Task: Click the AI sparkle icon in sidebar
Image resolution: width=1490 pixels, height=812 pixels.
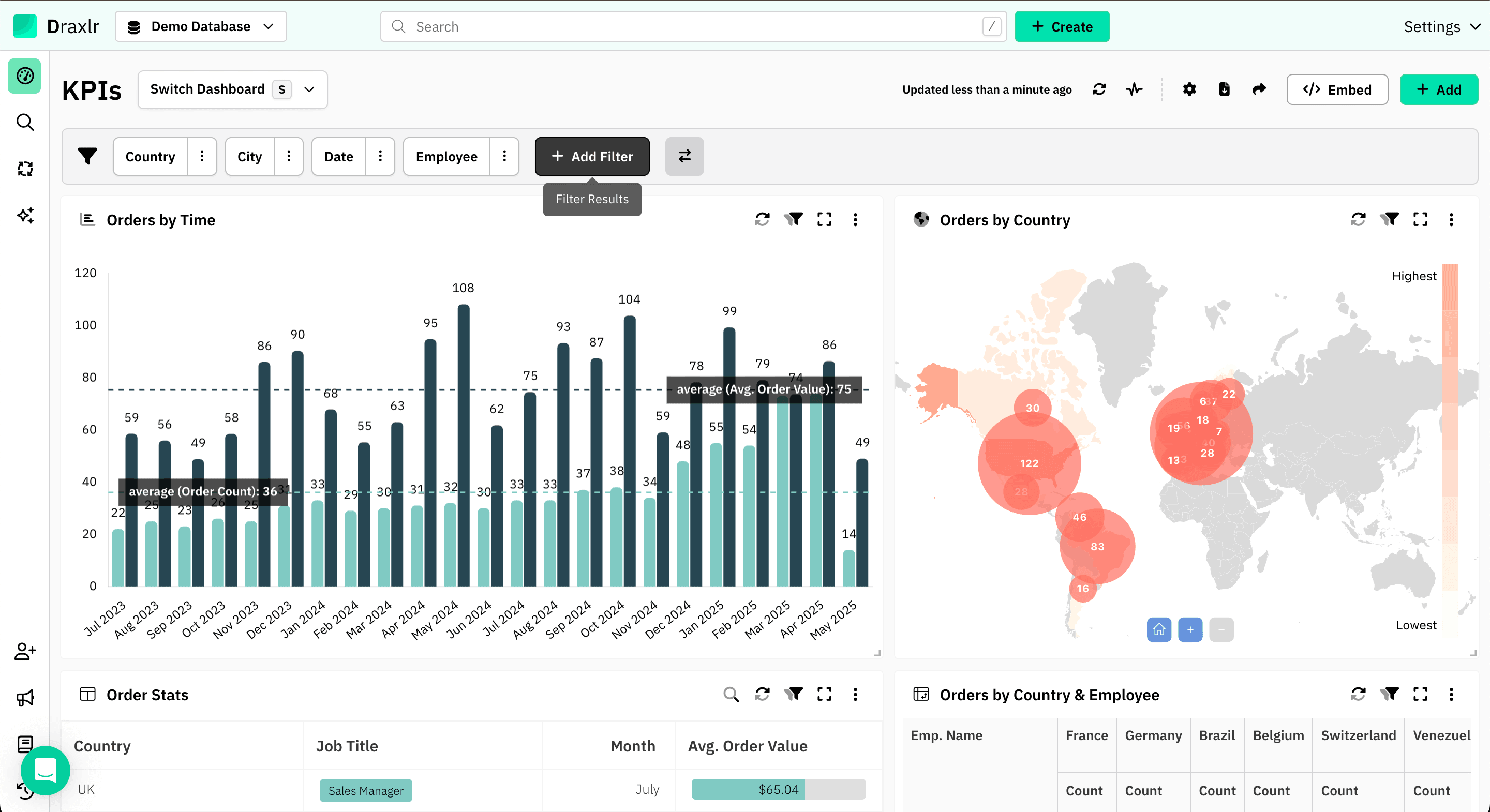Action: pyautogui.click(x=25, y=215)
